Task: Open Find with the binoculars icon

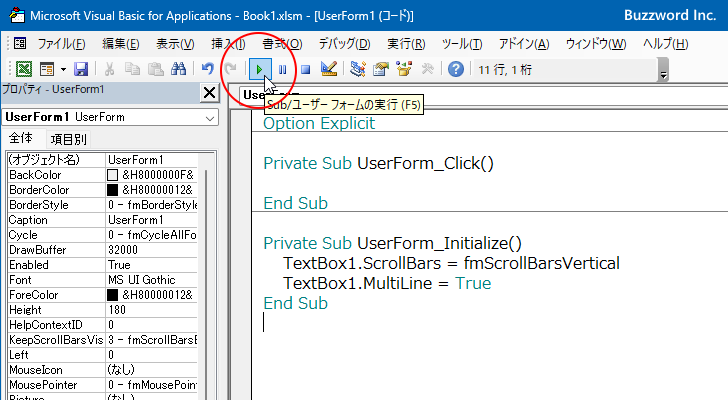Action: (178, 70)
